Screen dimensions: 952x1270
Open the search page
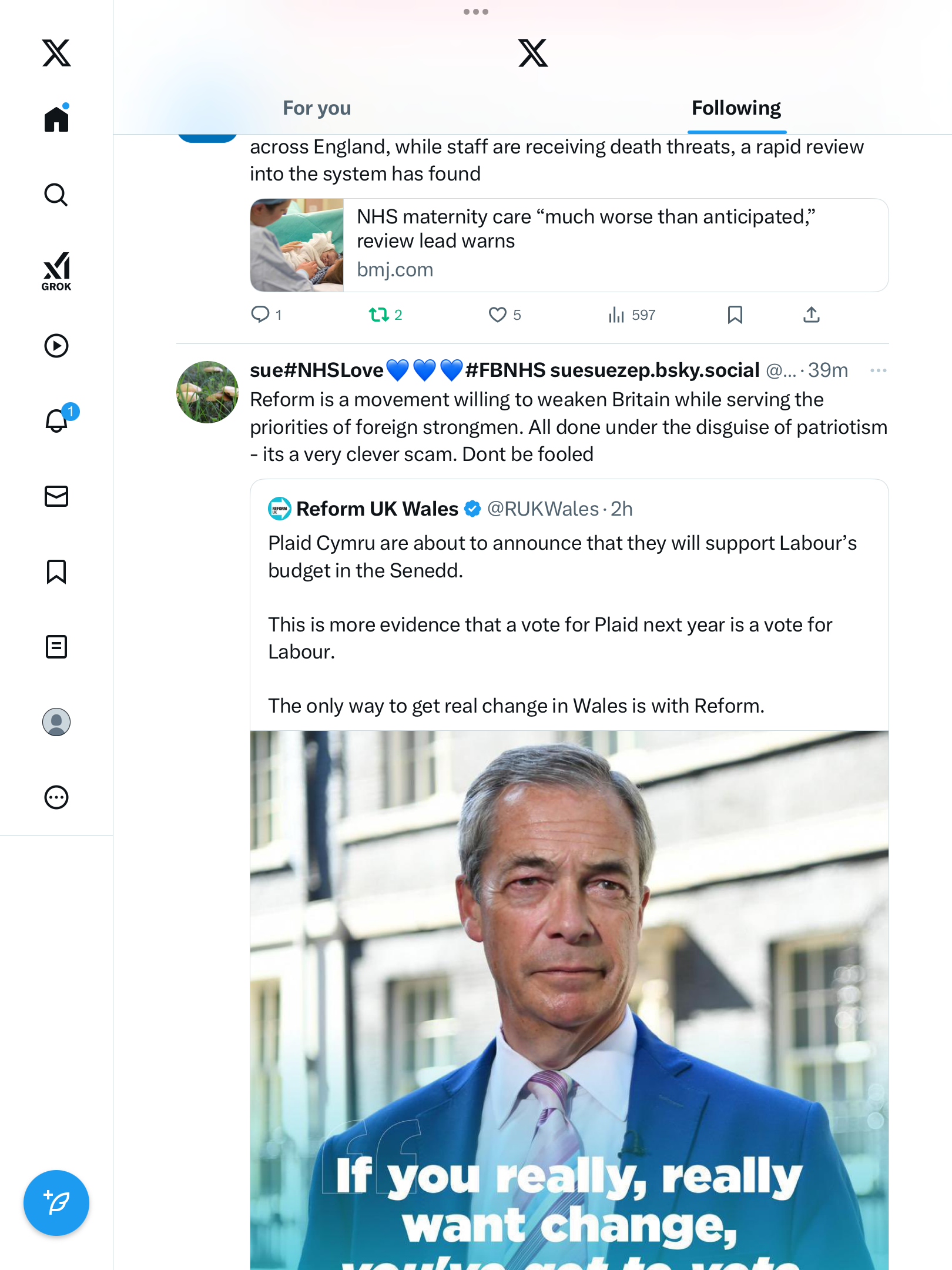click(56, 195)
